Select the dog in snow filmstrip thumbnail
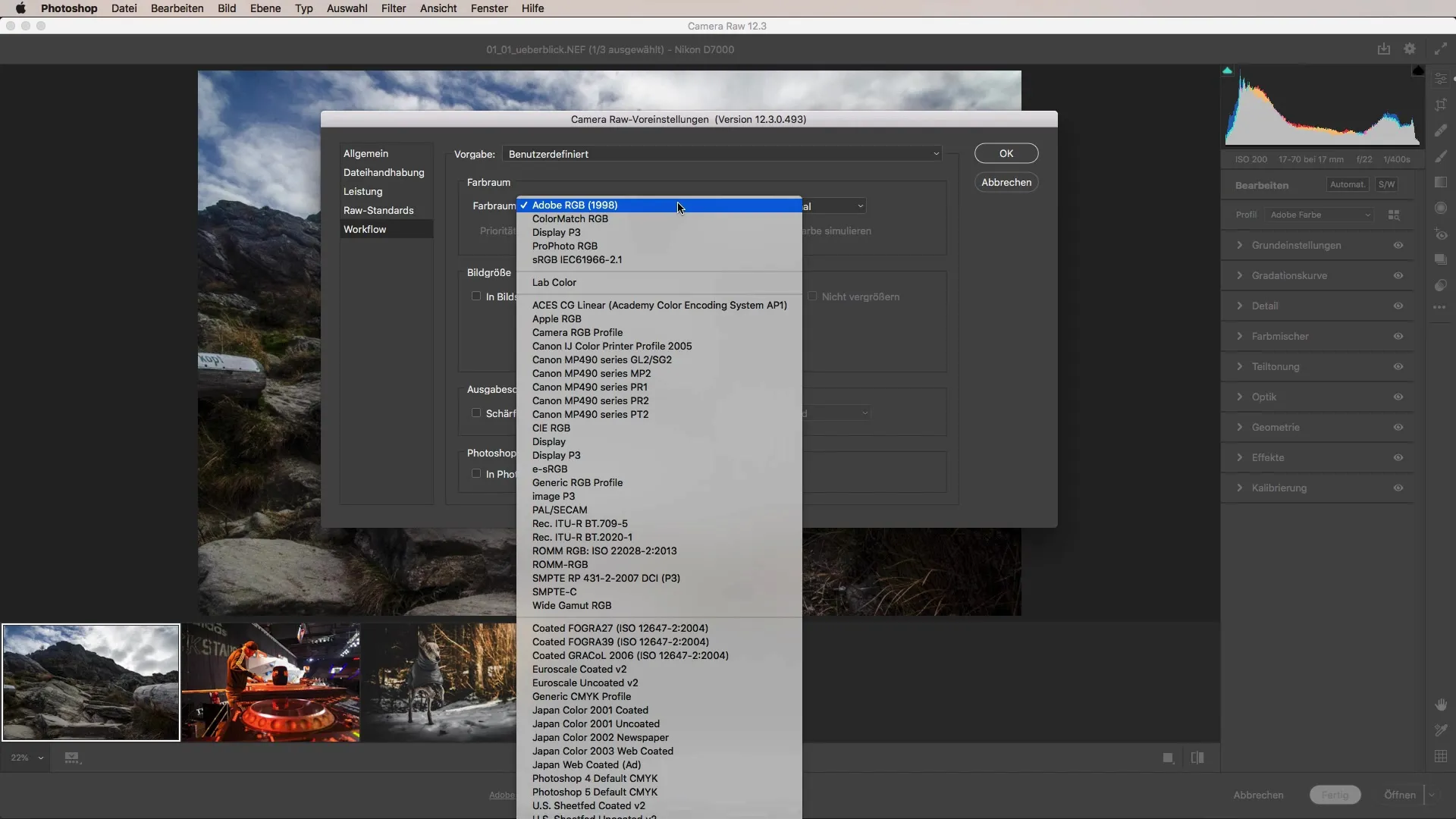The width and height of the screenshot is (1456, 819). tap(440, 682)
